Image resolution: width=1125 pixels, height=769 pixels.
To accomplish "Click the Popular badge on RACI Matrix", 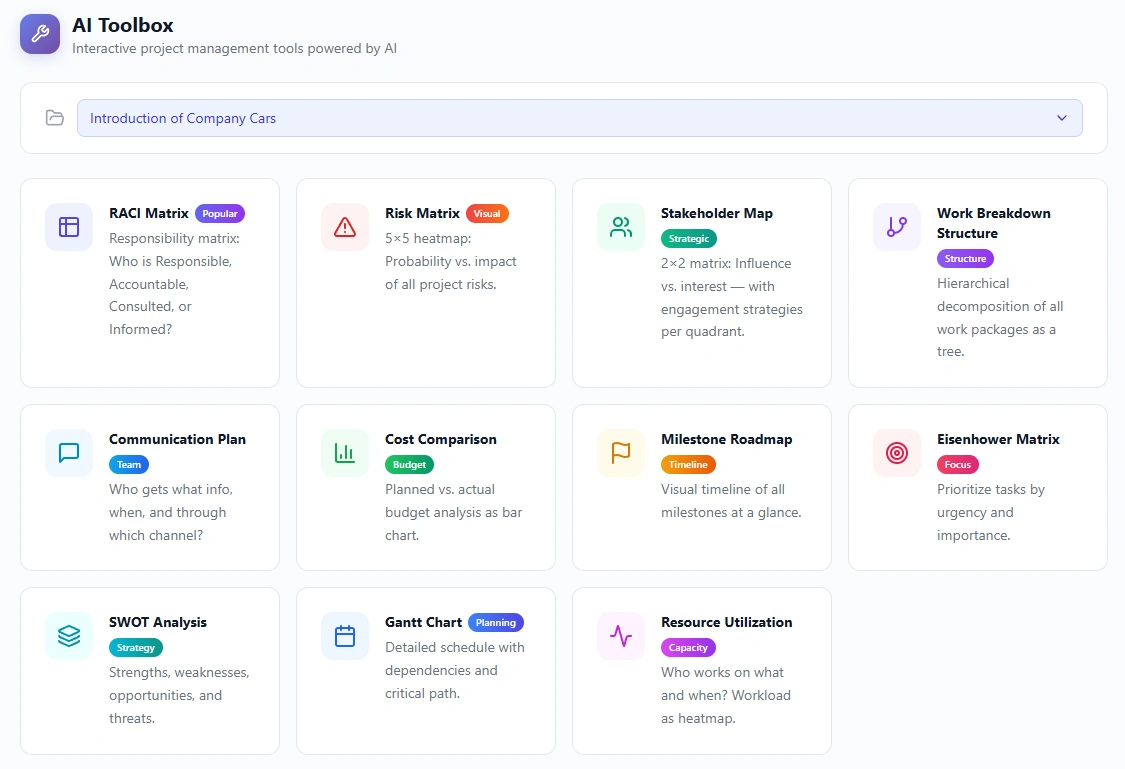I will tap(220, 213).
